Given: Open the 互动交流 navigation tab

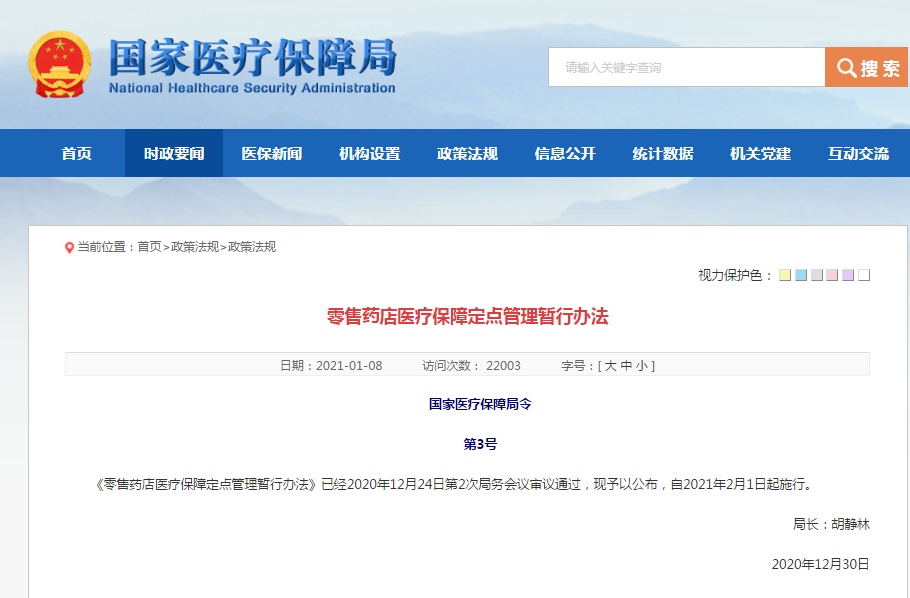Looking at the screenshot, I should pyautogui.click(x=858, y=153).
